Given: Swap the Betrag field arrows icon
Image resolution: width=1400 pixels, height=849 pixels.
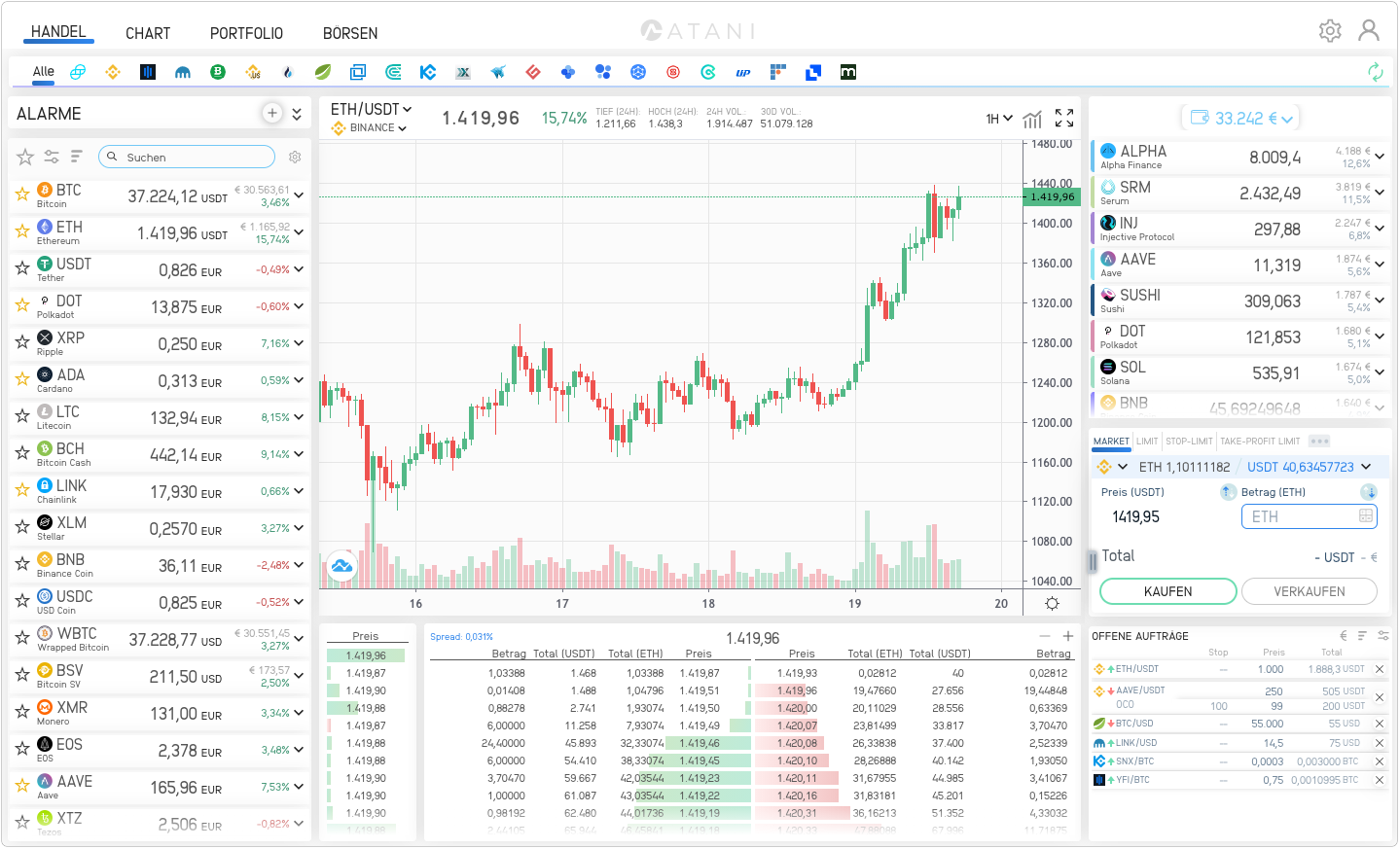Looking at the screenshot, I should pos(1369,492).
